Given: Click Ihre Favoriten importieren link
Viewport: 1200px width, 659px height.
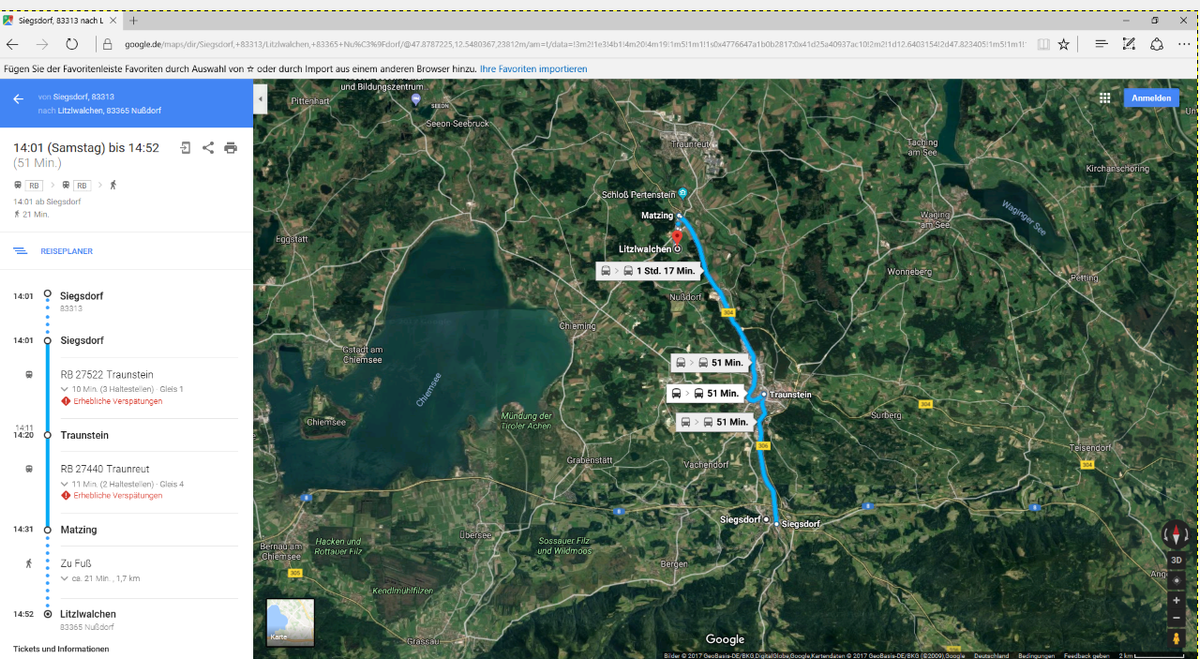Looking at the screenshot, I should (533, 69).
